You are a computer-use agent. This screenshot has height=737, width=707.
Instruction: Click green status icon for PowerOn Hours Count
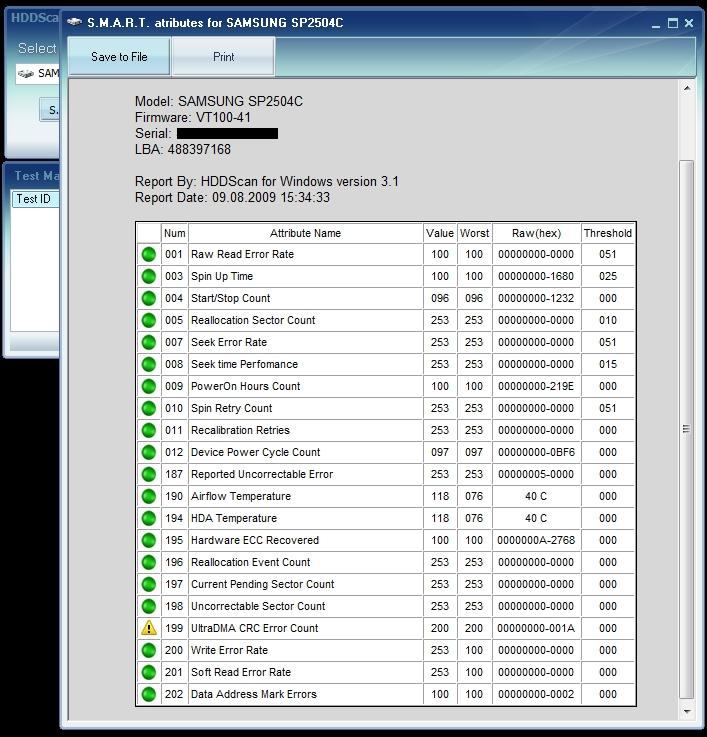coord(149,386)
